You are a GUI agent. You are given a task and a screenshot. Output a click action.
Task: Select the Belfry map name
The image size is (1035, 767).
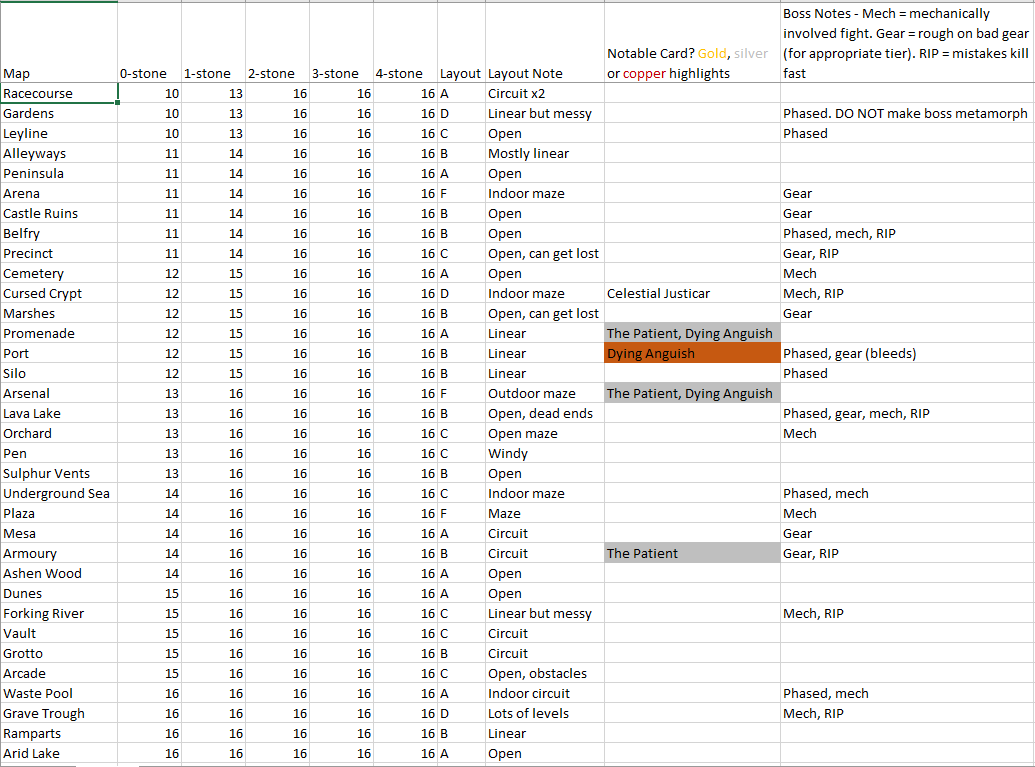coord(59,234)
